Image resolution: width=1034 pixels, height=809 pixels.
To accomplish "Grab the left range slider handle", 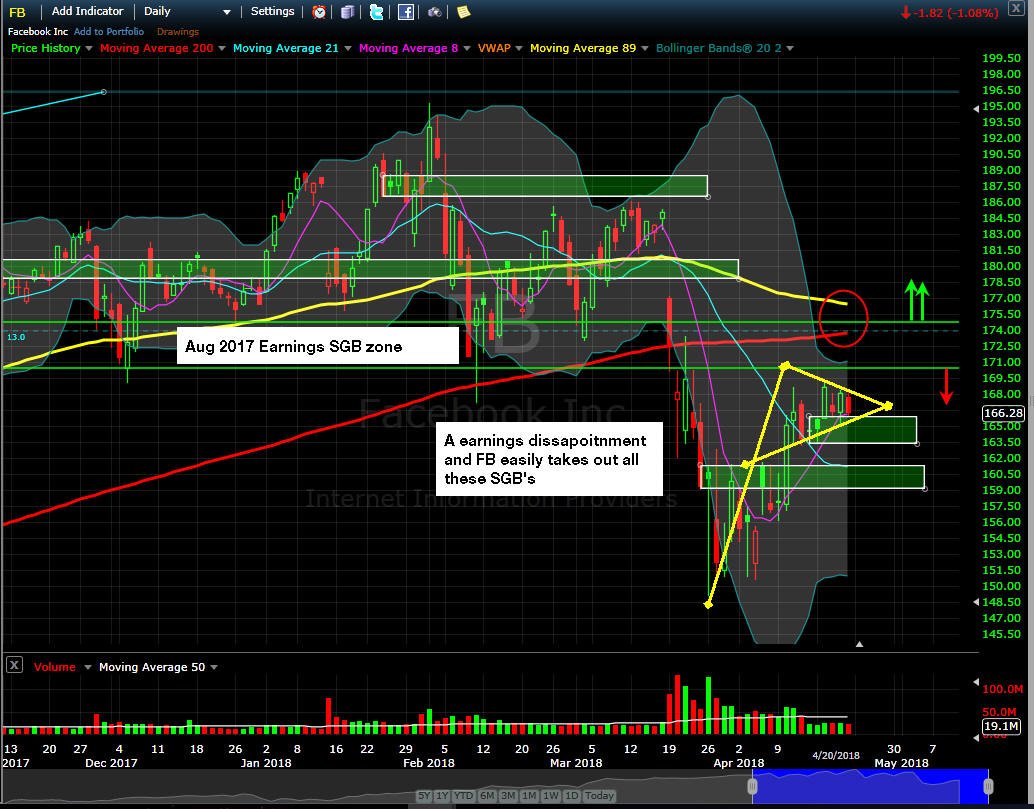I will [x=752, y=786].
